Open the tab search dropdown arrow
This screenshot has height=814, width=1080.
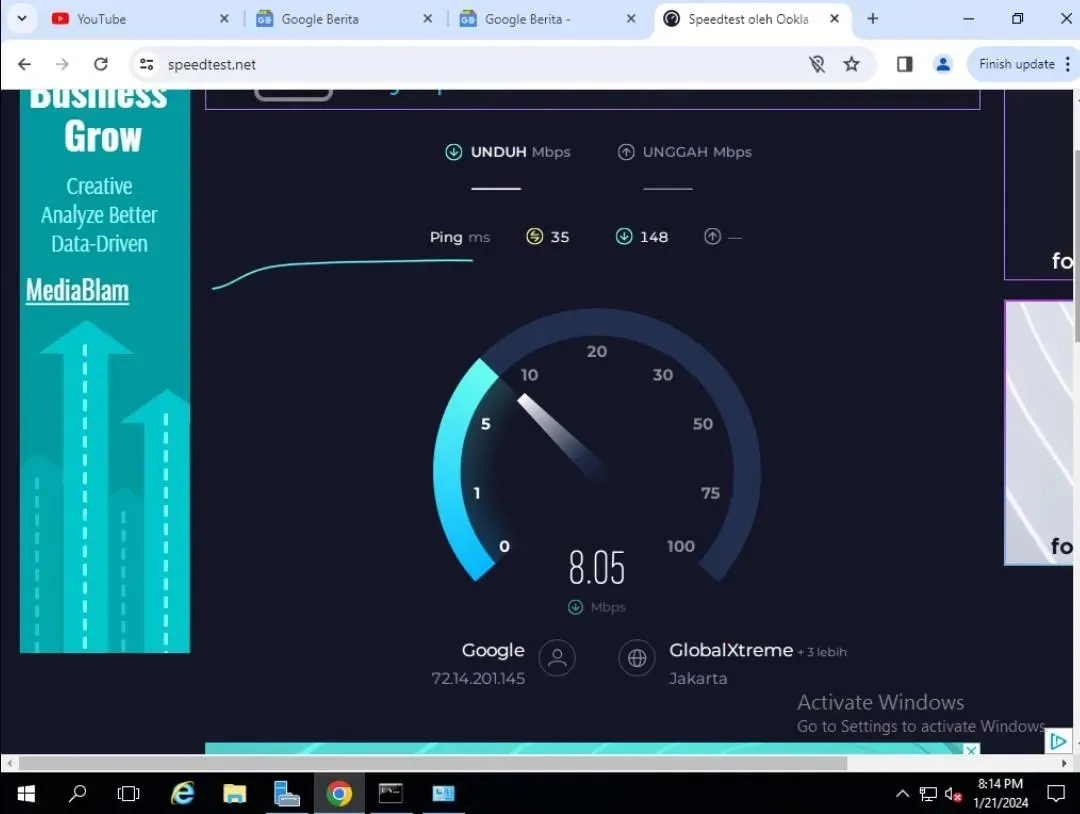(x=22, y=19)
